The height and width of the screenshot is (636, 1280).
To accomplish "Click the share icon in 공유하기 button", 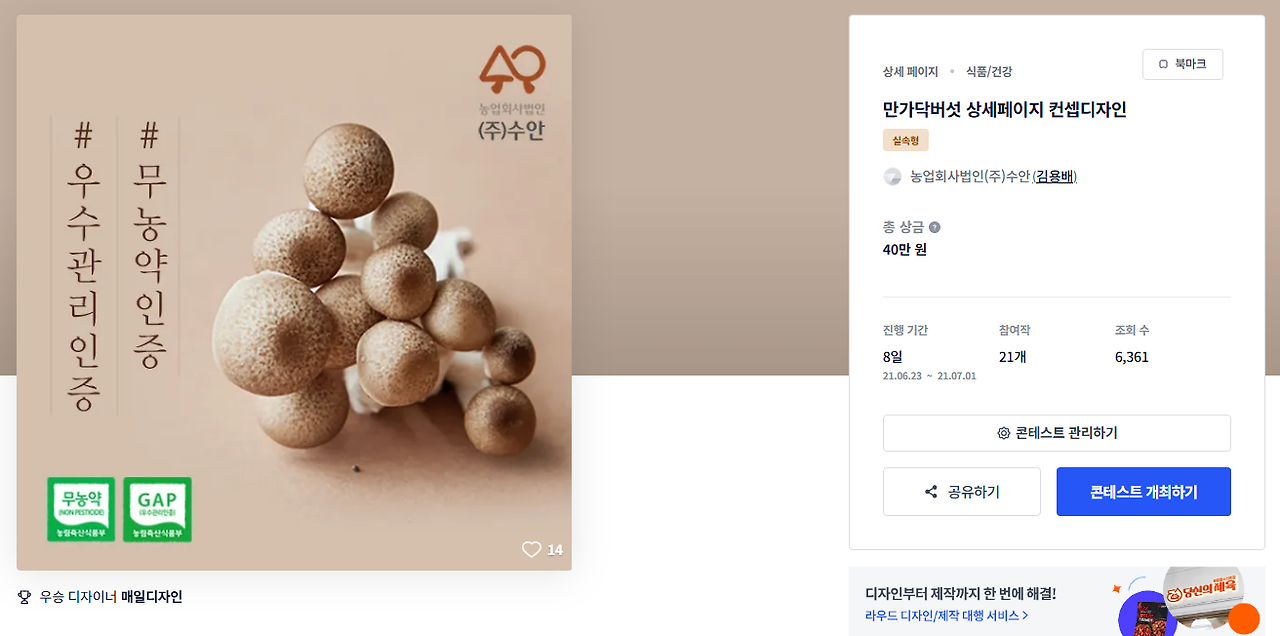I will tap(931, 492).
